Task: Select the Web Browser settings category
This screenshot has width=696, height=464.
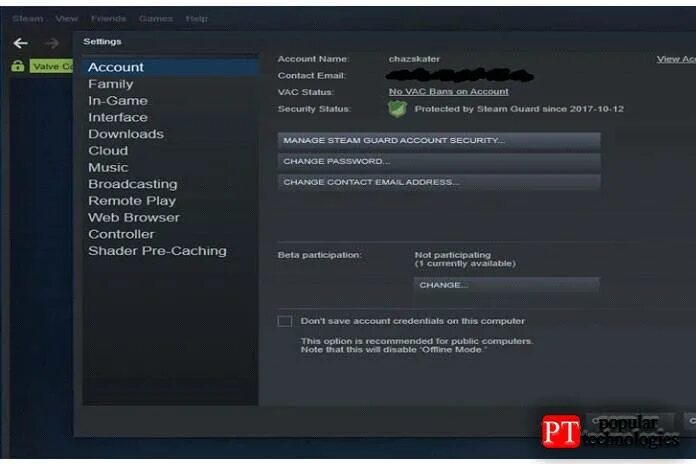Action: pyautogui.click(x=170, y=218)
